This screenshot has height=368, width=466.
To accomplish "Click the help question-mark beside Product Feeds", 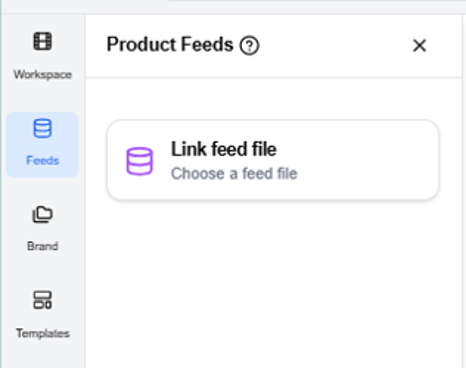I will tap(249, 46).
